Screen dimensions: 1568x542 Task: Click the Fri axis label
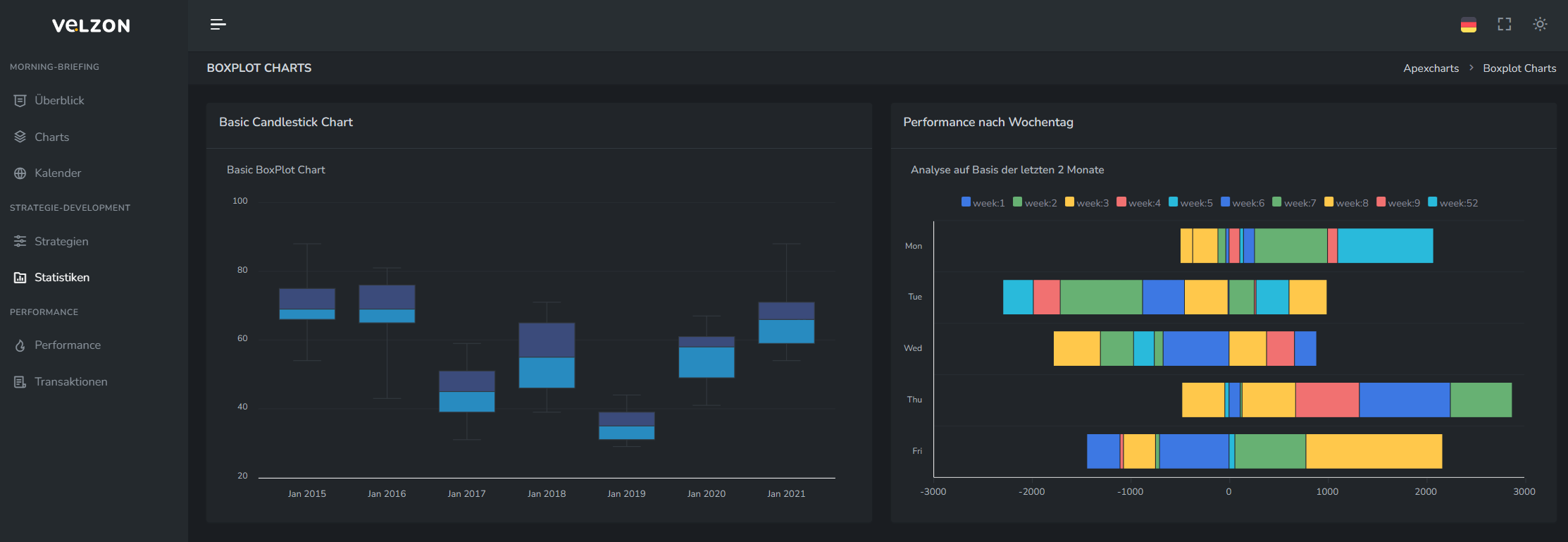coord(917,451)
